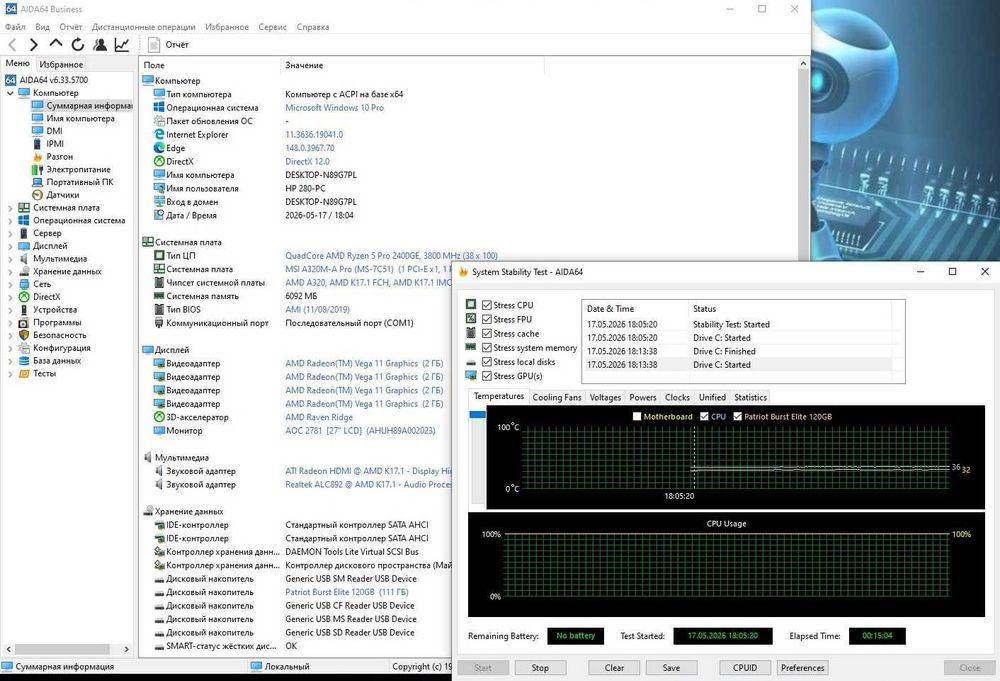Toggle the Stress cache checkbox
This screenshot has width=1000, height=681.
(487, 333)
